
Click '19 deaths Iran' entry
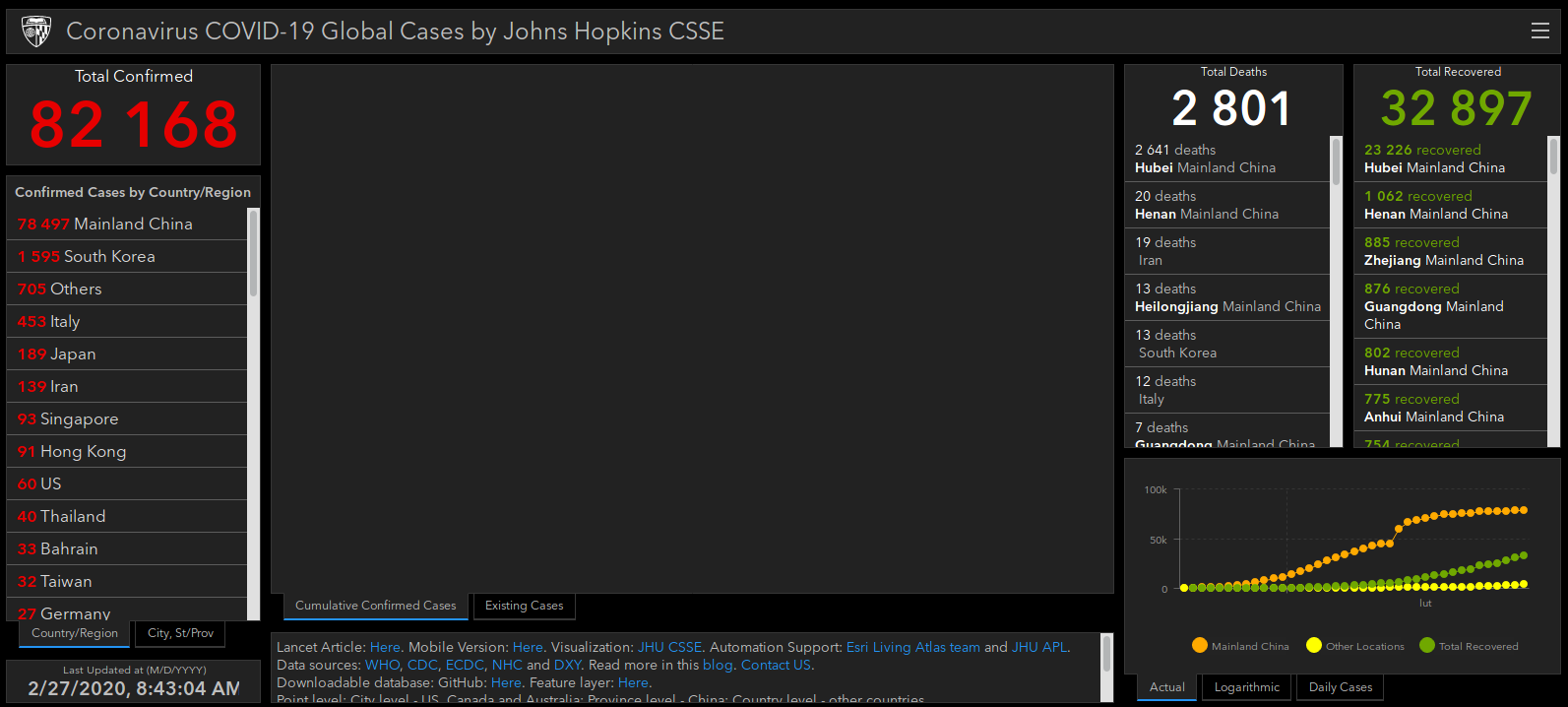pos(1228,251)
